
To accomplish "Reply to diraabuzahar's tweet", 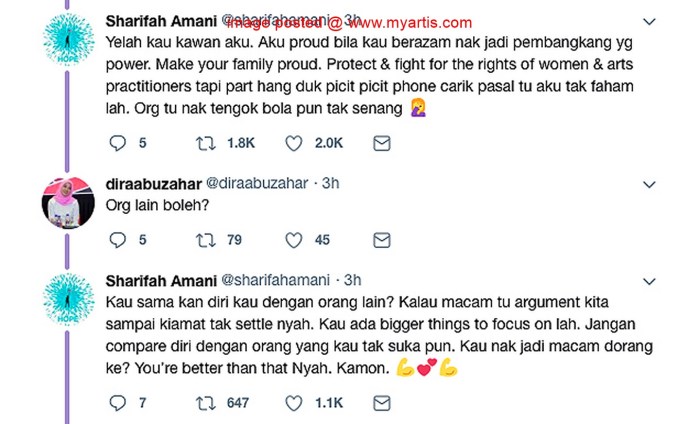I will 117,240.
